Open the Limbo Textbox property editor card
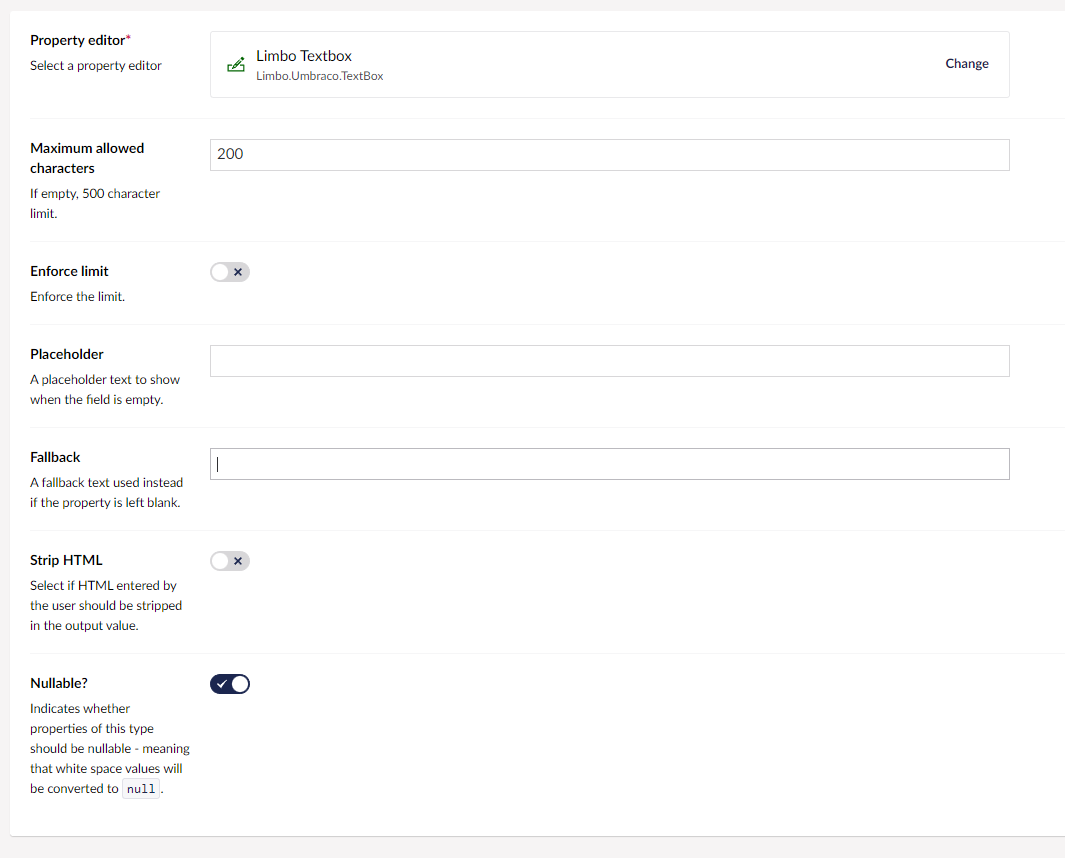This screenshot has width=1065, height=858. tap(609, 65)
